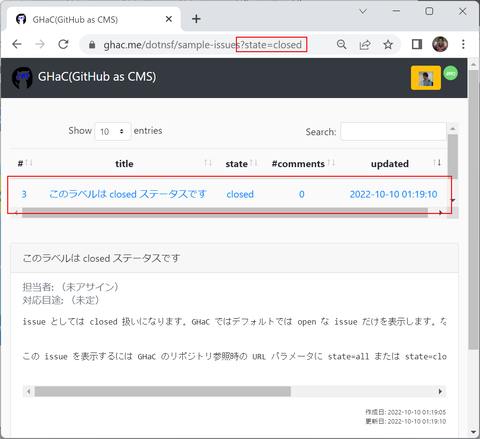Screen dimensions: 480x439
Task: Click the green round badge in header
Action: (x=451, y=73)
